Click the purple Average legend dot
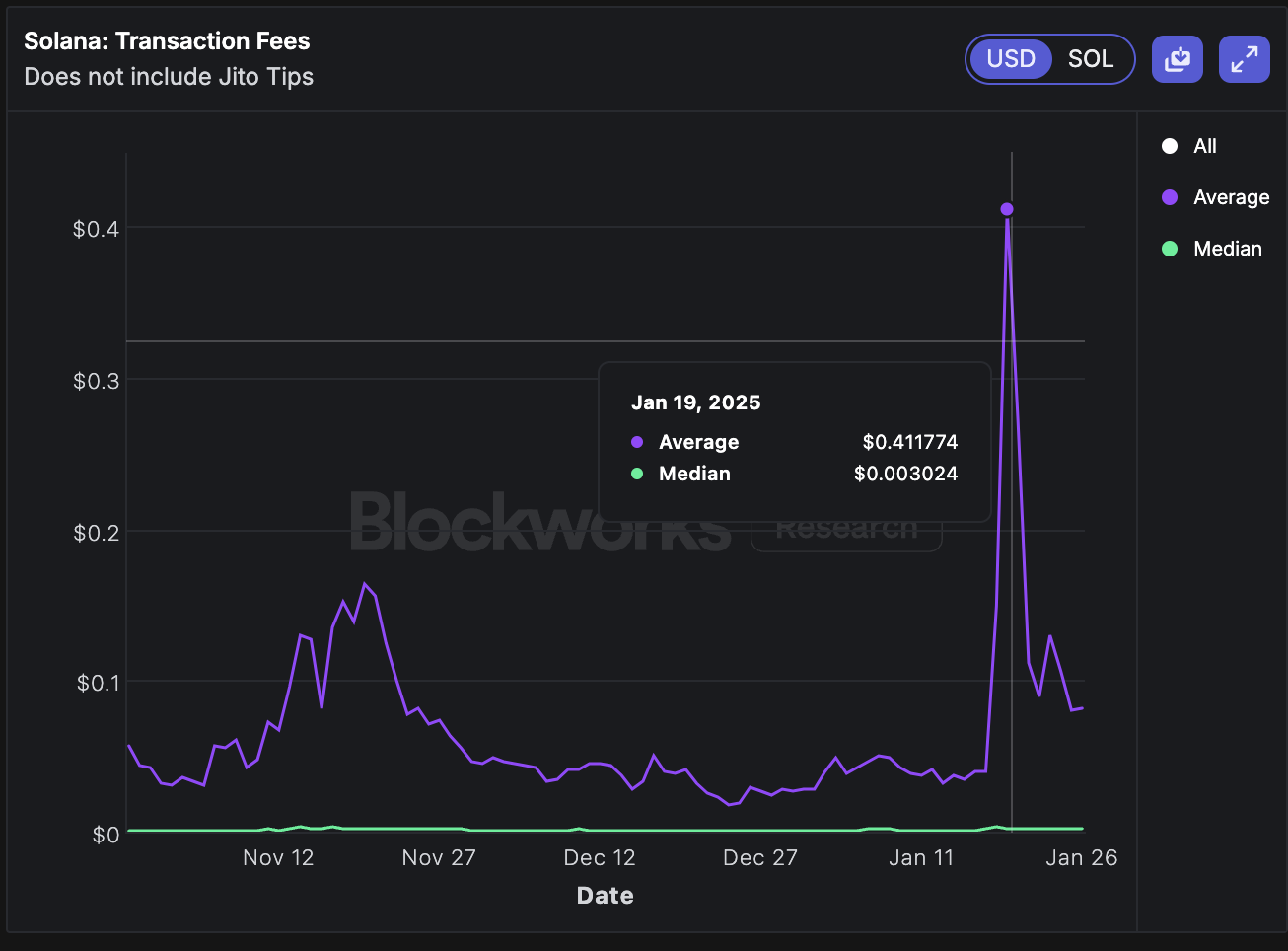The width and height of the screenshot is (1288, 951). (x=1170, y=197)
